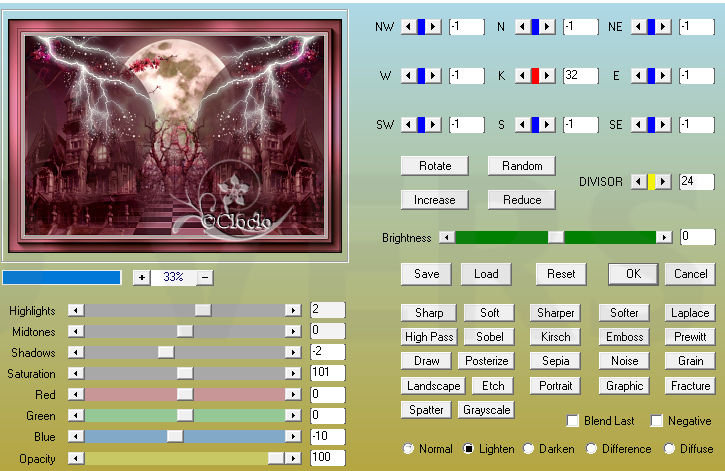
Task: Click the E right arrow
Action: pyautogui.click(x=664, y=75)
